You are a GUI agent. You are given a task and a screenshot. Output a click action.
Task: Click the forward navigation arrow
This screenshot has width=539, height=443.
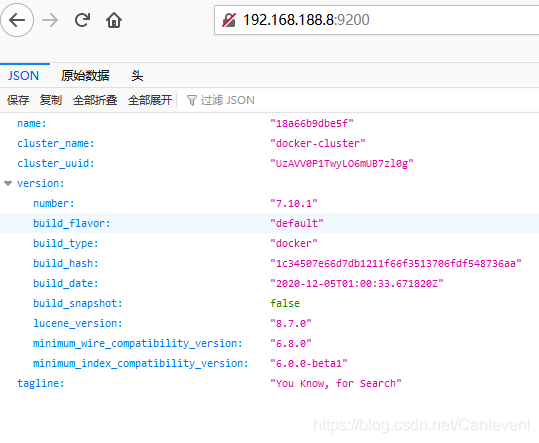pos(50,20)
